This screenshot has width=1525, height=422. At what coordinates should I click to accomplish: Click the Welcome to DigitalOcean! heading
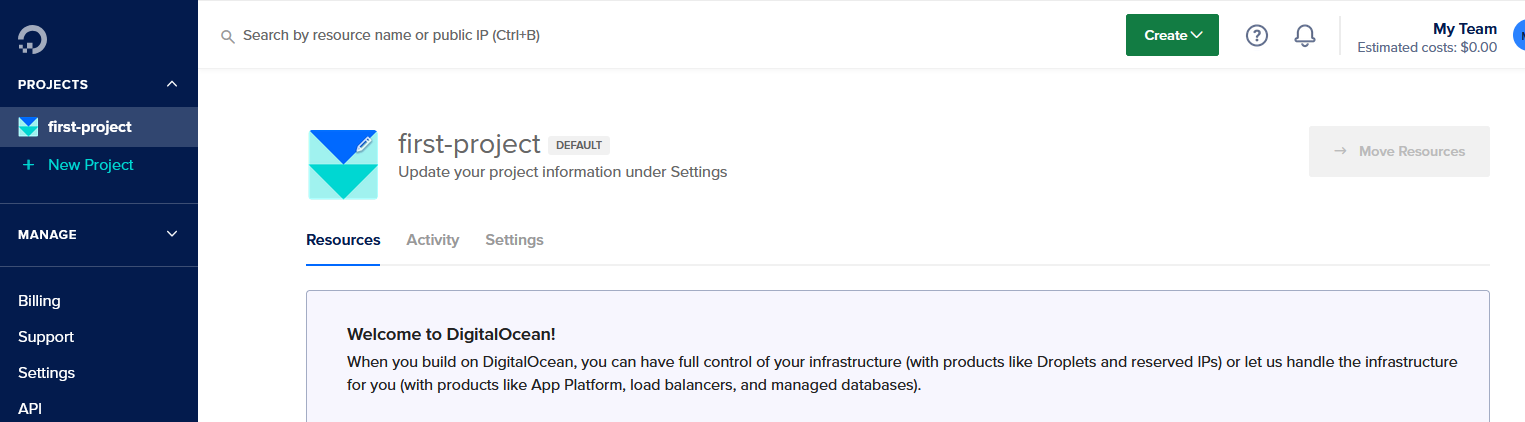pos(451,334)
